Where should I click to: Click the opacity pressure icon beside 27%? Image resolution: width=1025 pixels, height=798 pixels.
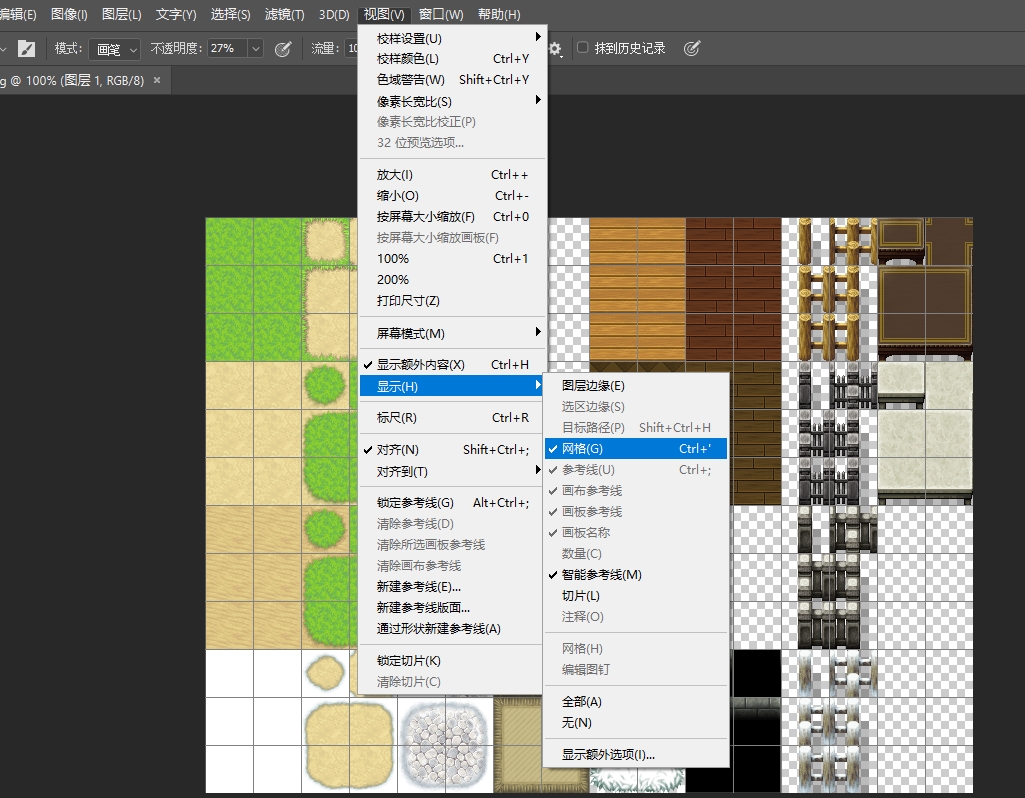(x=283, y=48)
